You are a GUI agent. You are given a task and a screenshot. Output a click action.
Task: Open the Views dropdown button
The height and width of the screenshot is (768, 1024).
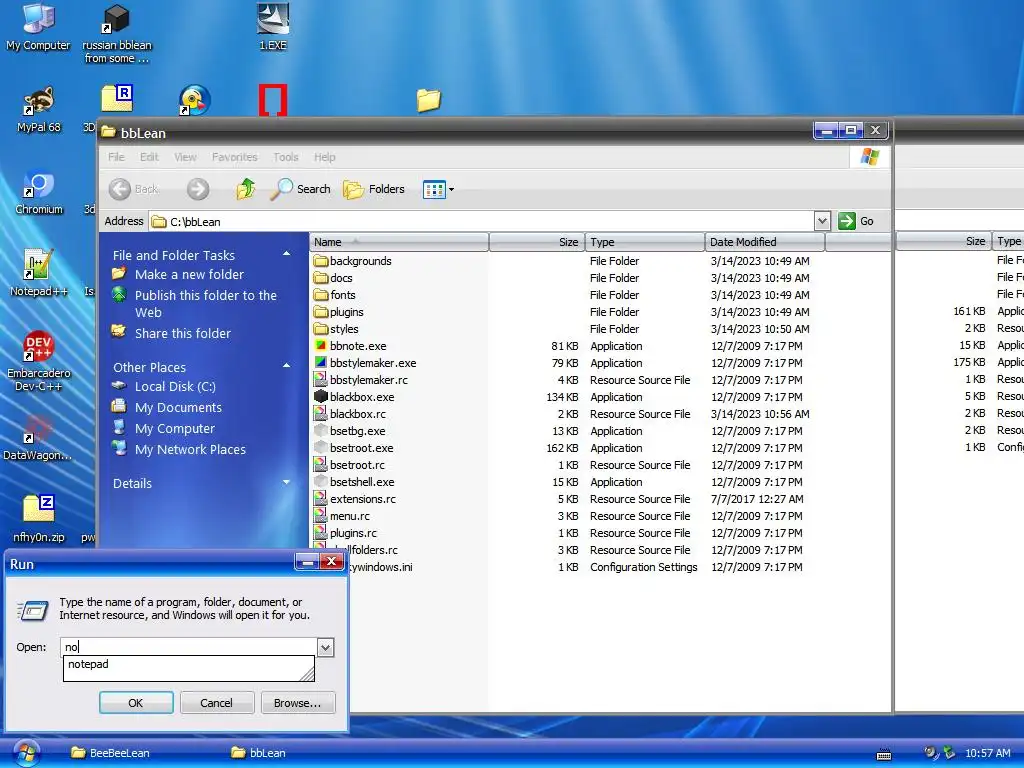point(438,189)
